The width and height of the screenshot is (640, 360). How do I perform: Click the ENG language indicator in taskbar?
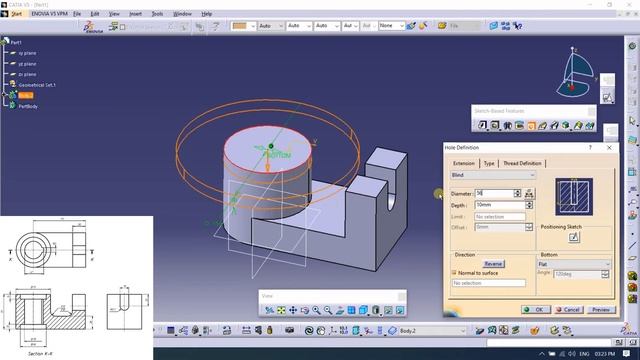(584, 354)
